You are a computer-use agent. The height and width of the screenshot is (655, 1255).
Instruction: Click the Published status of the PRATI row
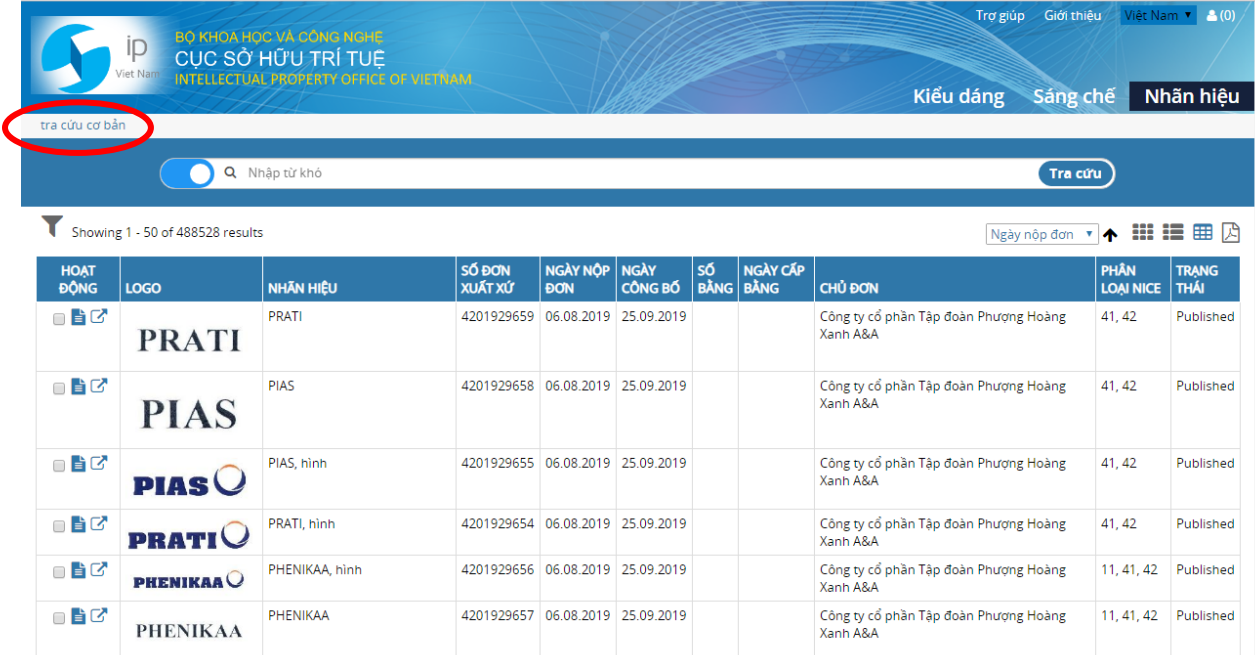[x=1205, y=317]
